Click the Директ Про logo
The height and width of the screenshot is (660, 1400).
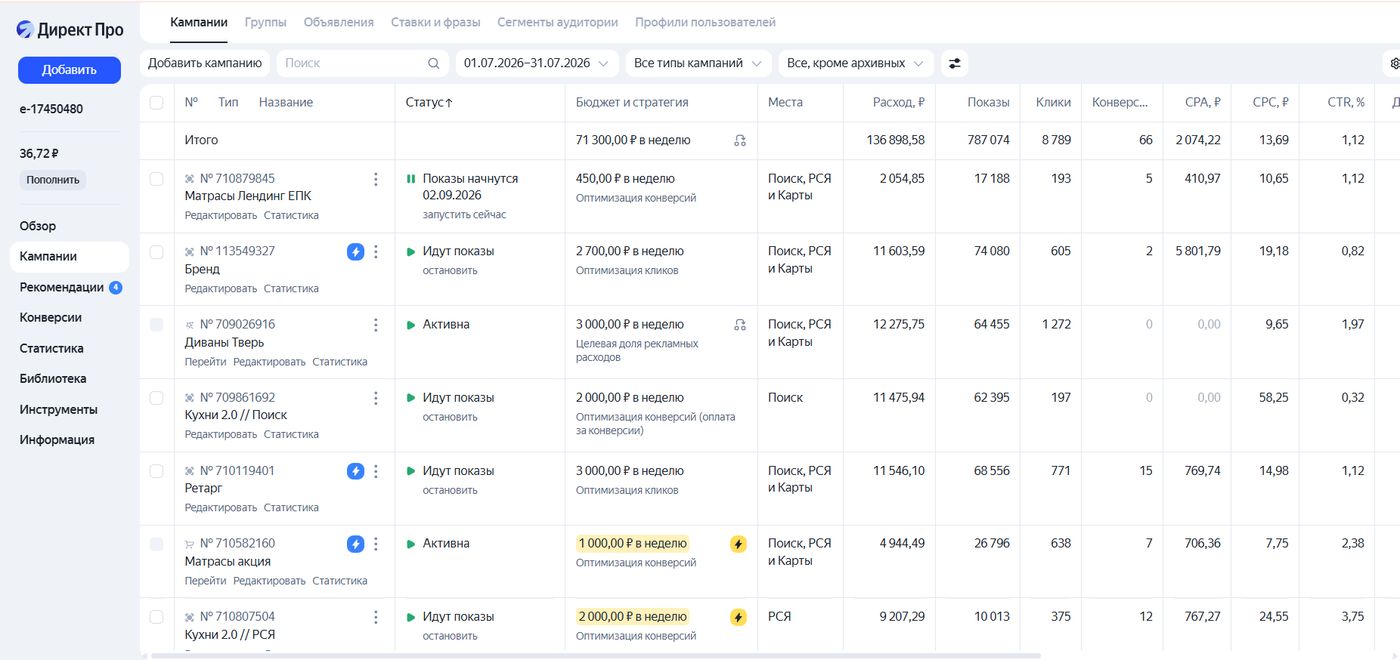[x=70, y=30]
